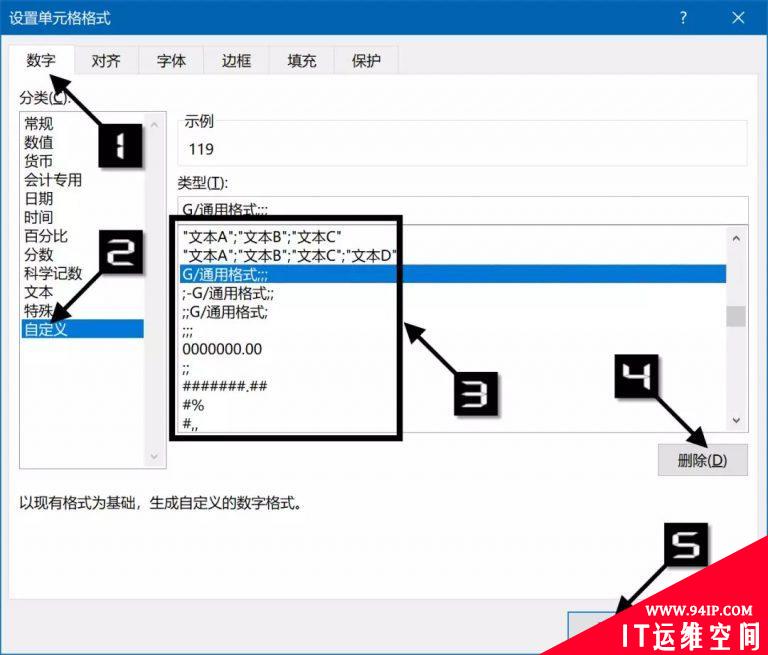Go to the 填充 tab
This screenshot has width=768, height=655.
[301, 61]
